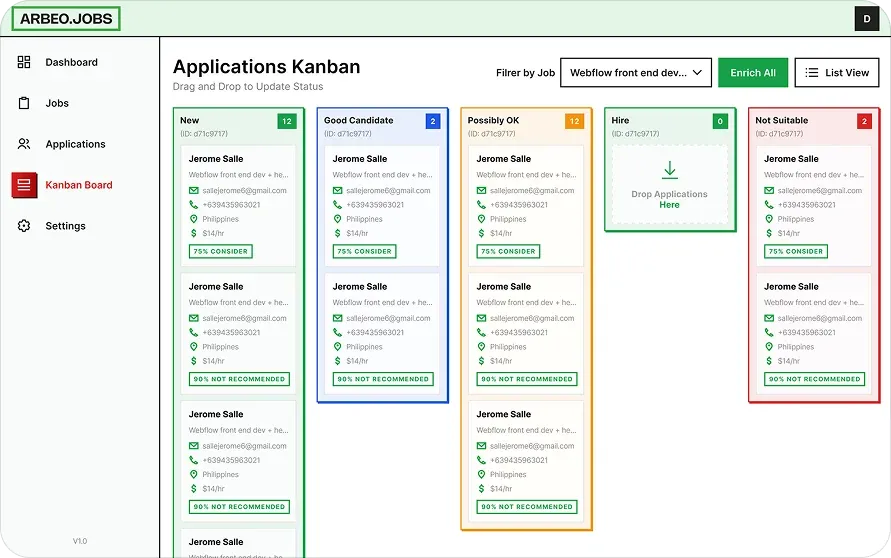The width and height of the screenshot is (891, 558).
Task: Click Jerome Salle name on Not Suitable 75% CONSIDER card
Action: coord(791,159)
